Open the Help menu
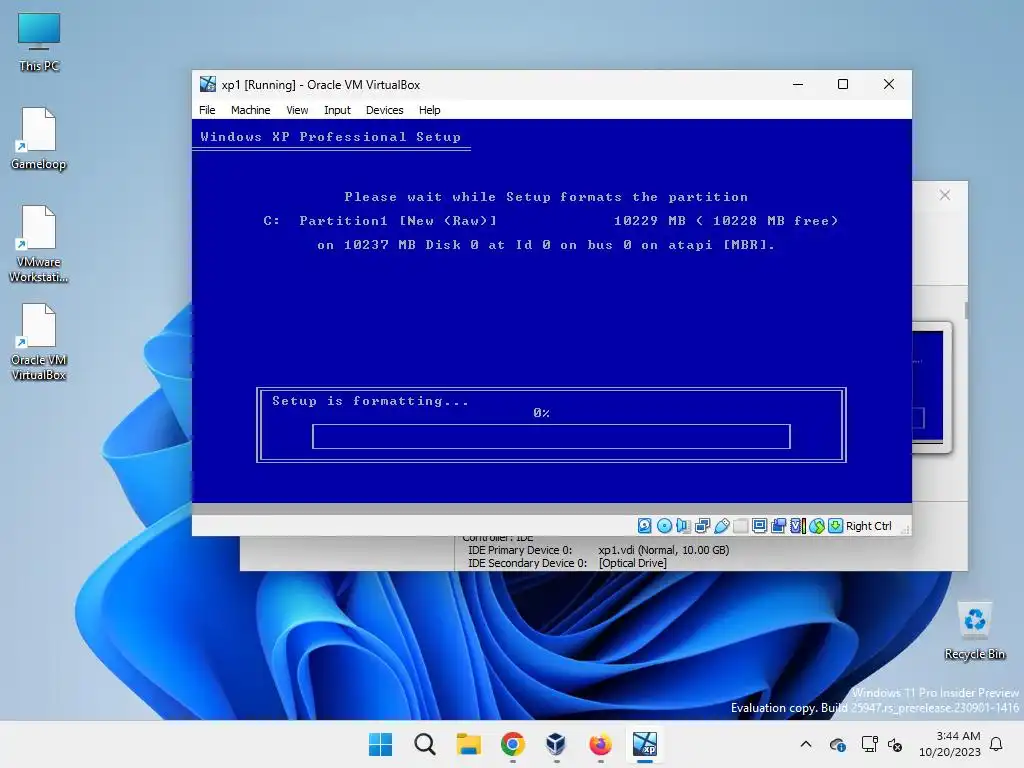The height and width of the screenshot is (768, 1024). (x=429, y=110)
